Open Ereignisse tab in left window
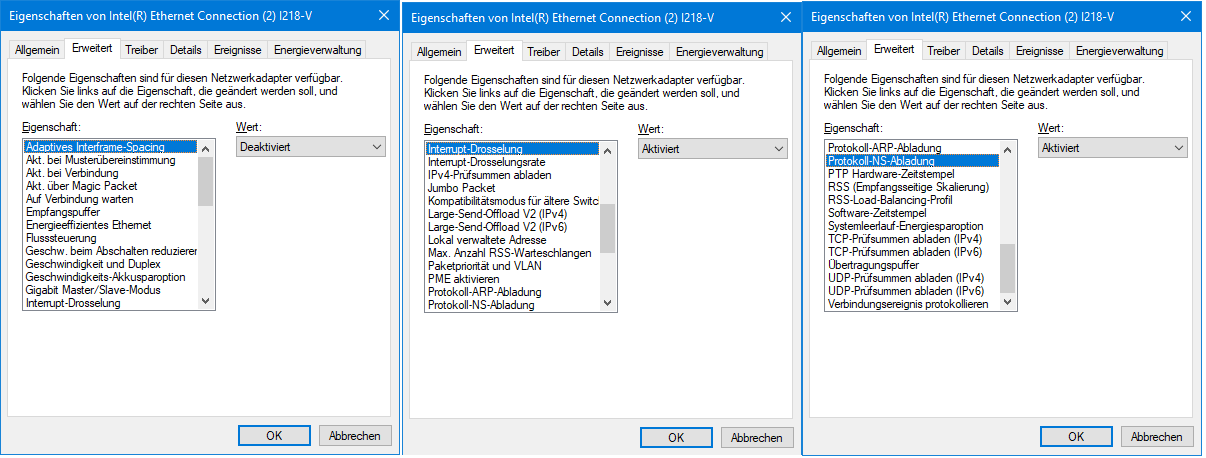 click(x=238, y=50)
